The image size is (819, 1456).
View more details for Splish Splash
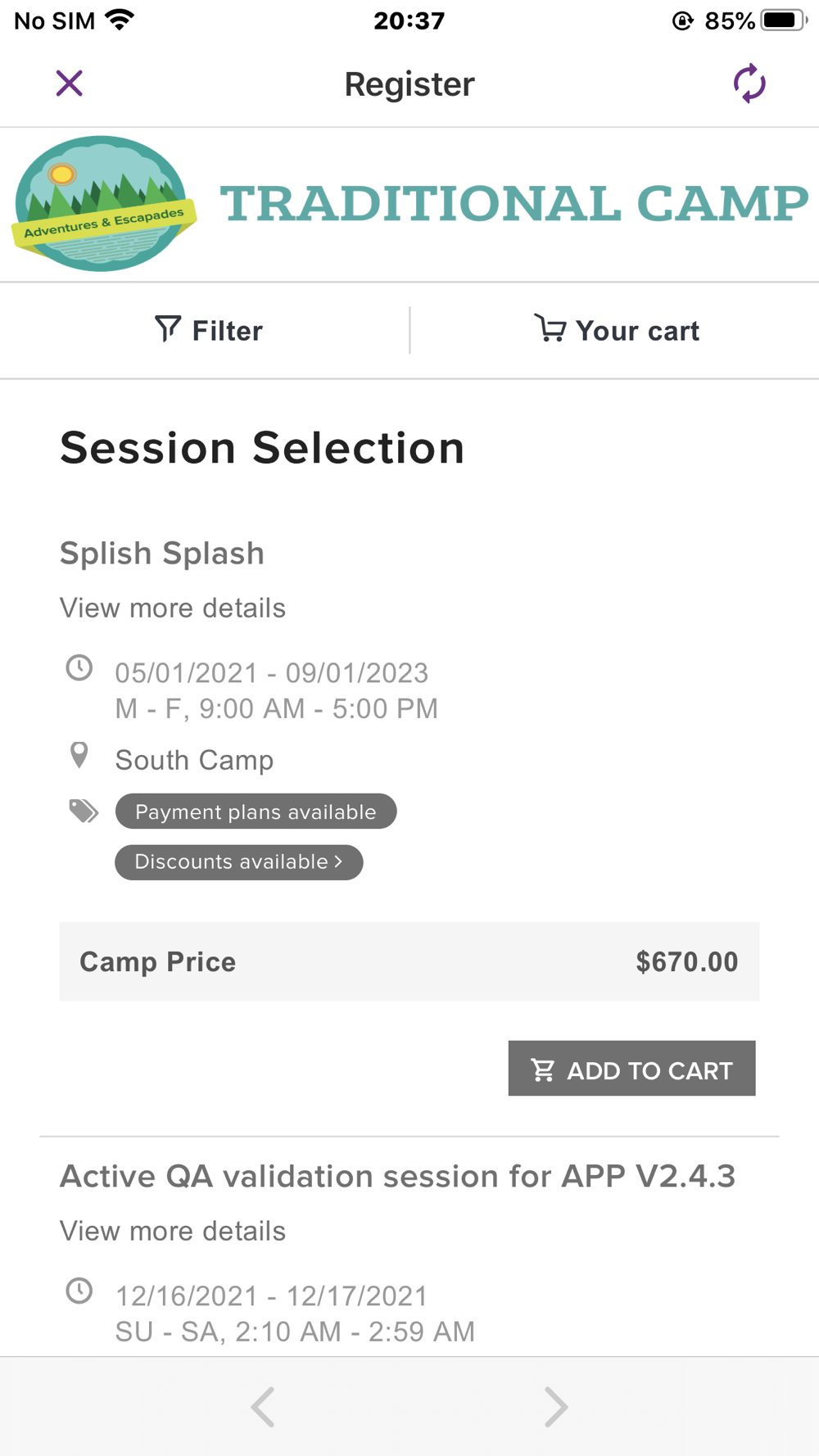coord(173,608)
